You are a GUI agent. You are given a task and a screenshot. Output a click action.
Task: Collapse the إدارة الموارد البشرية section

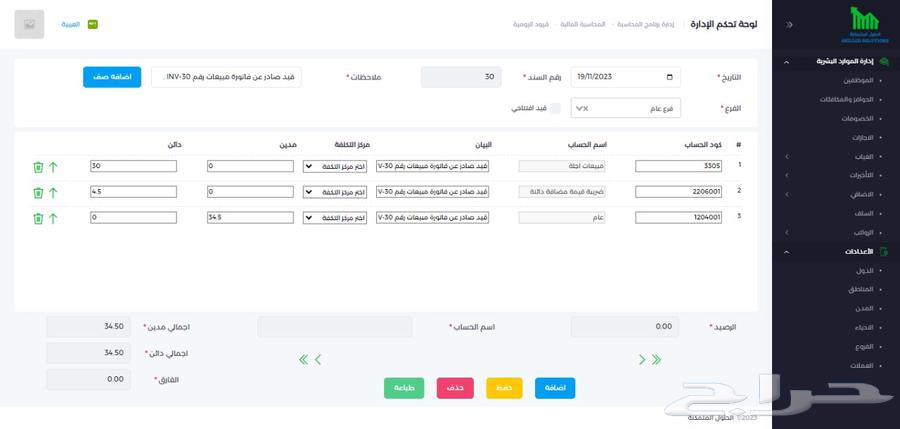[x=786, y=61]
